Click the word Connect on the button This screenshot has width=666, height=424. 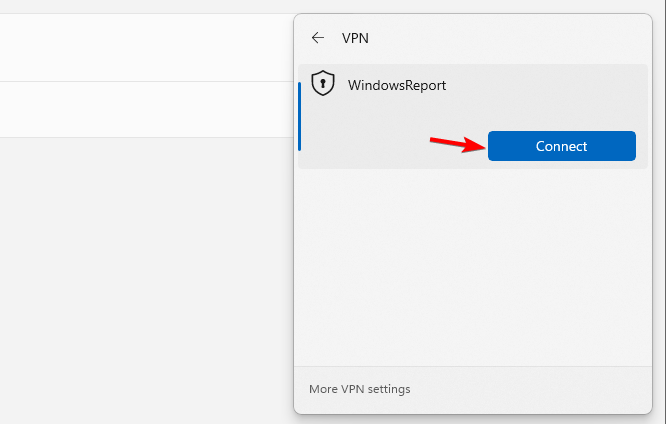(562, 146)
